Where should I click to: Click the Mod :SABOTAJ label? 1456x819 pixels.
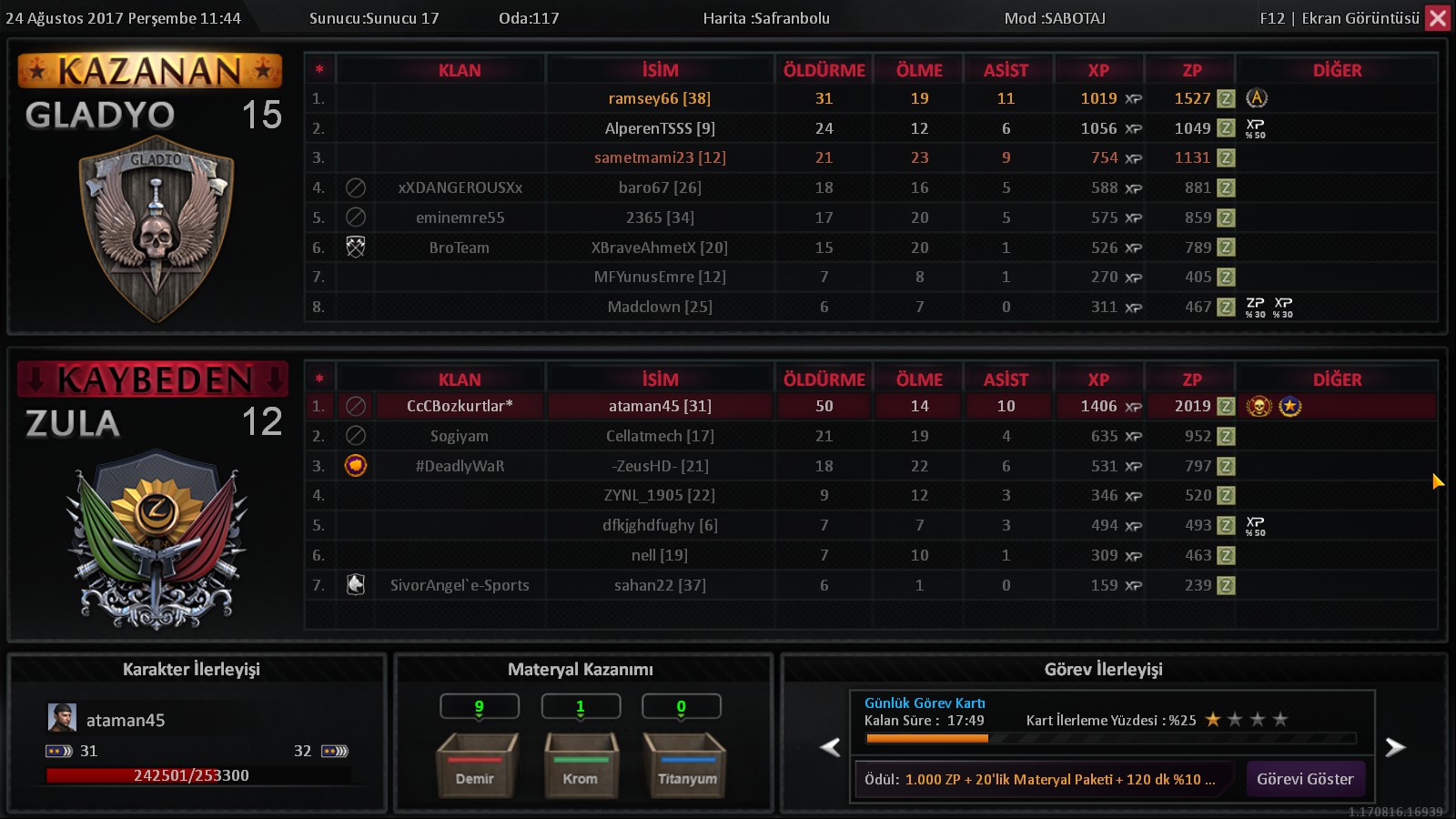point(1055,18)
